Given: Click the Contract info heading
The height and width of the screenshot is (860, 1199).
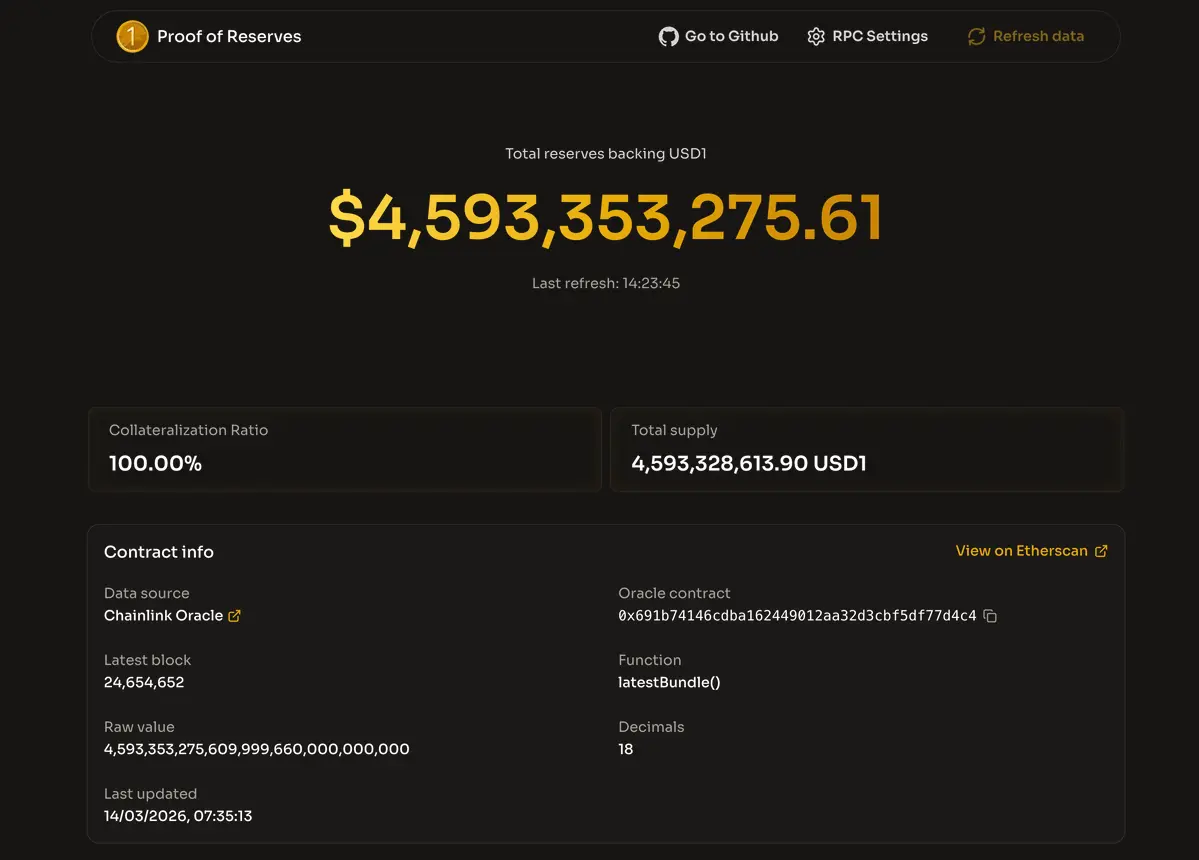Looking at the screenshot, I should tap(158, 552).
